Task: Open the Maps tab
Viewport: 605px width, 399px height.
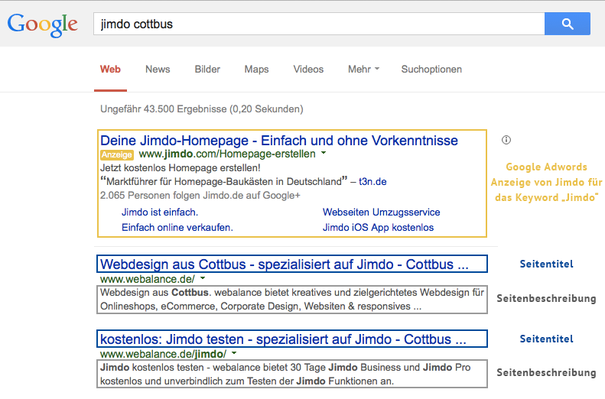Action: pos(257,69)
